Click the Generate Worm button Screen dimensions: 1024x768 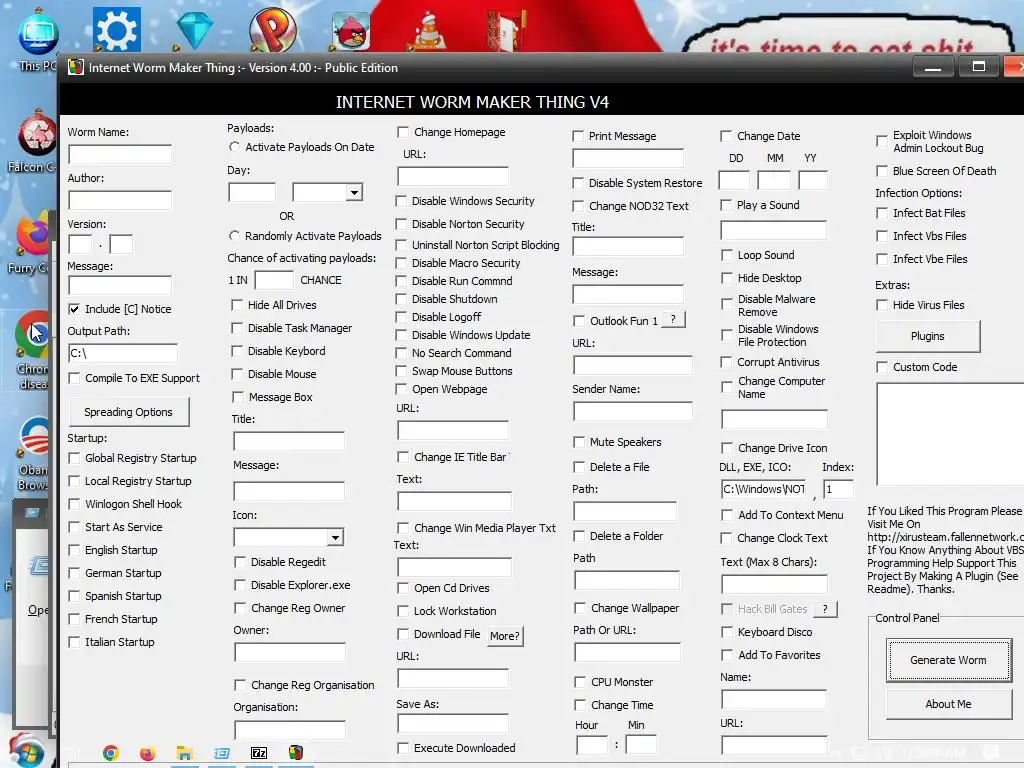948,660
